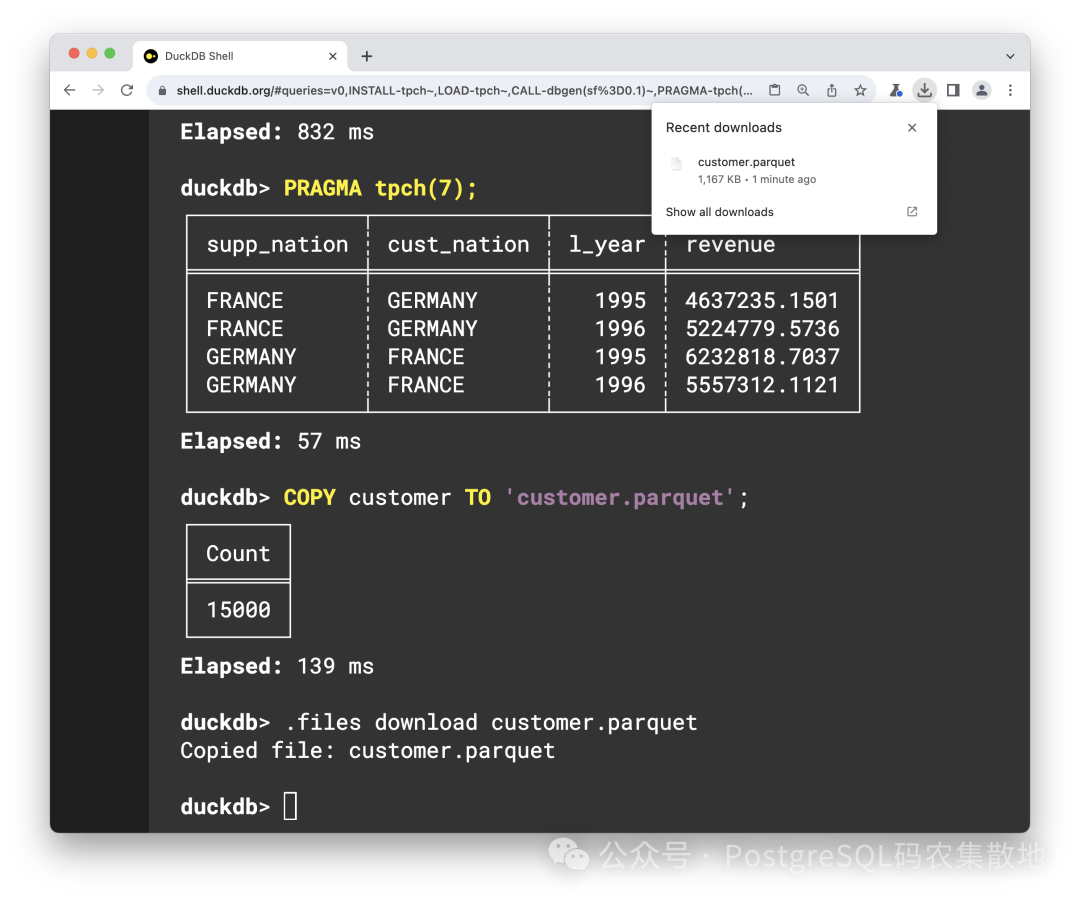Click the back navigation arrow
Screen dimensions: 1080x899
pos(68,89)
